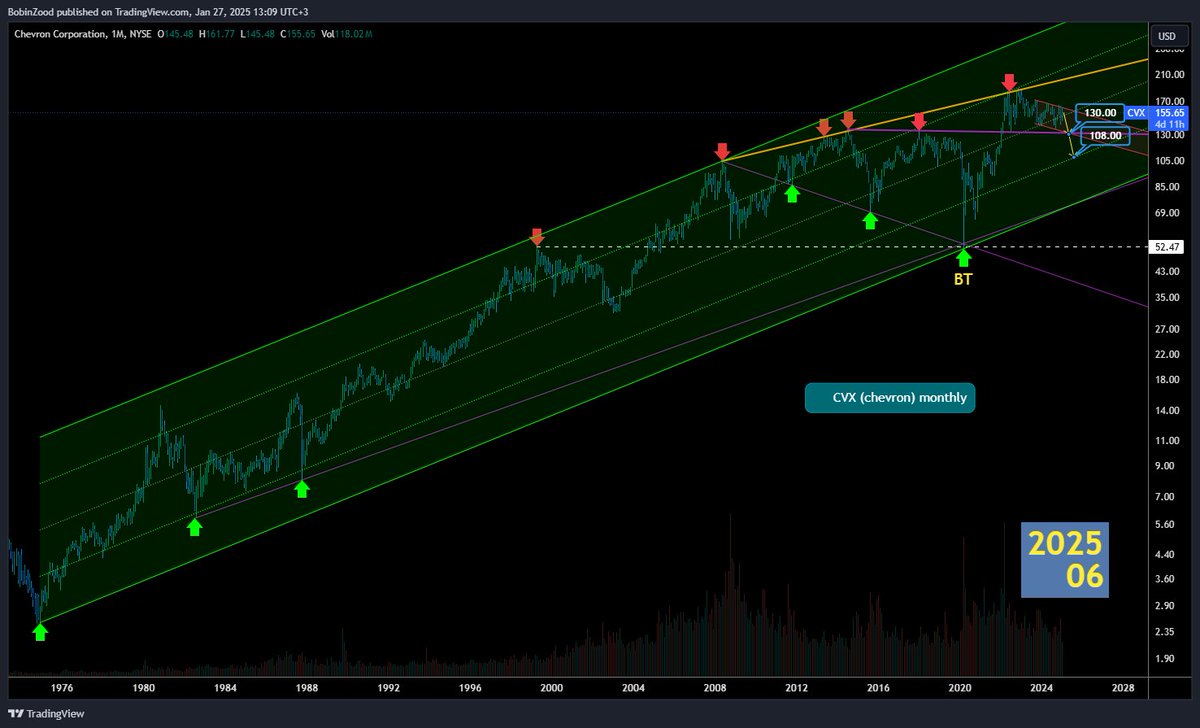The width and height of the screenshot is (1200, 728).
Task: Click the C155.65 close price value
Action: (296, 36)
